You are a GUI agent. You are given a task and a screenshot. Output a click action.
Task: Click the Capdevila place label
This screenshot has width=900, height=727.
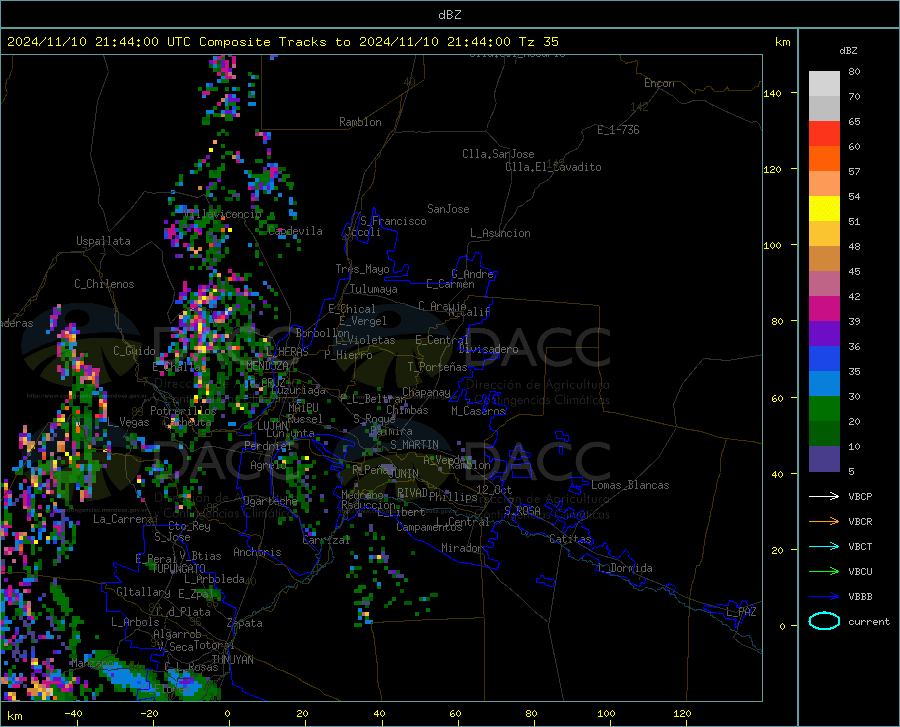295,231
